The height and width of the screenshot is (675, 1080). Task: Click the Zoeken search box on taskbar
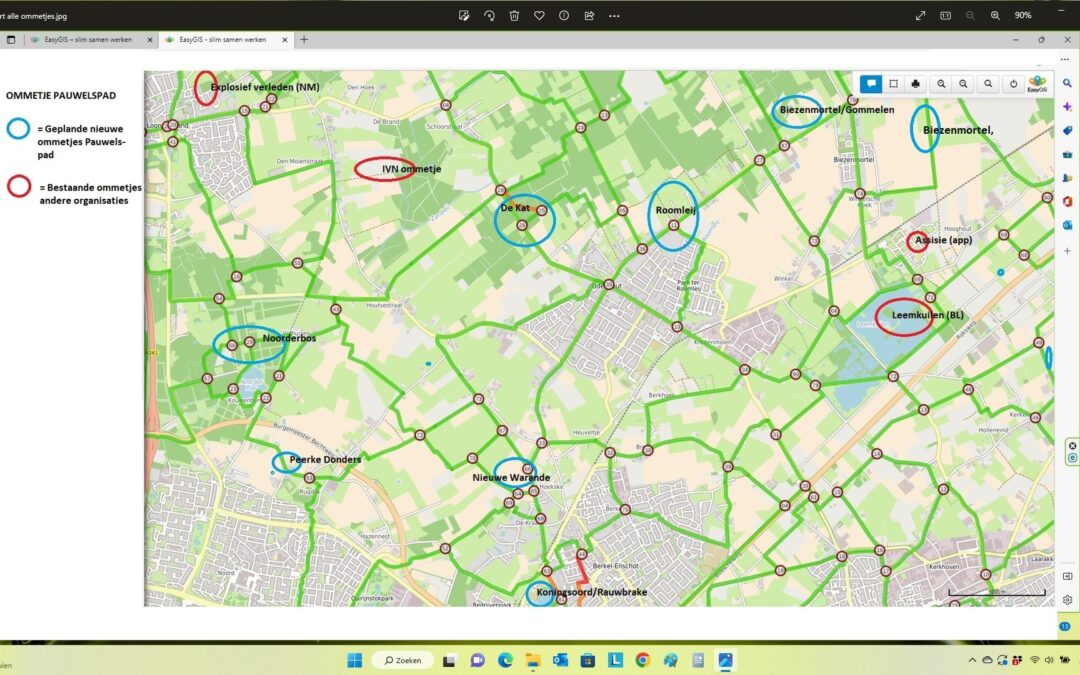tap(404, 660)
